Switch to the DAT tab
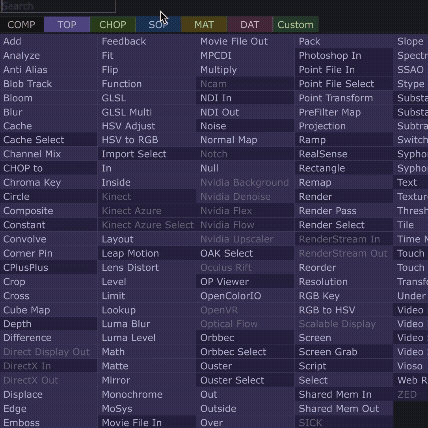 tap(250, 25)
